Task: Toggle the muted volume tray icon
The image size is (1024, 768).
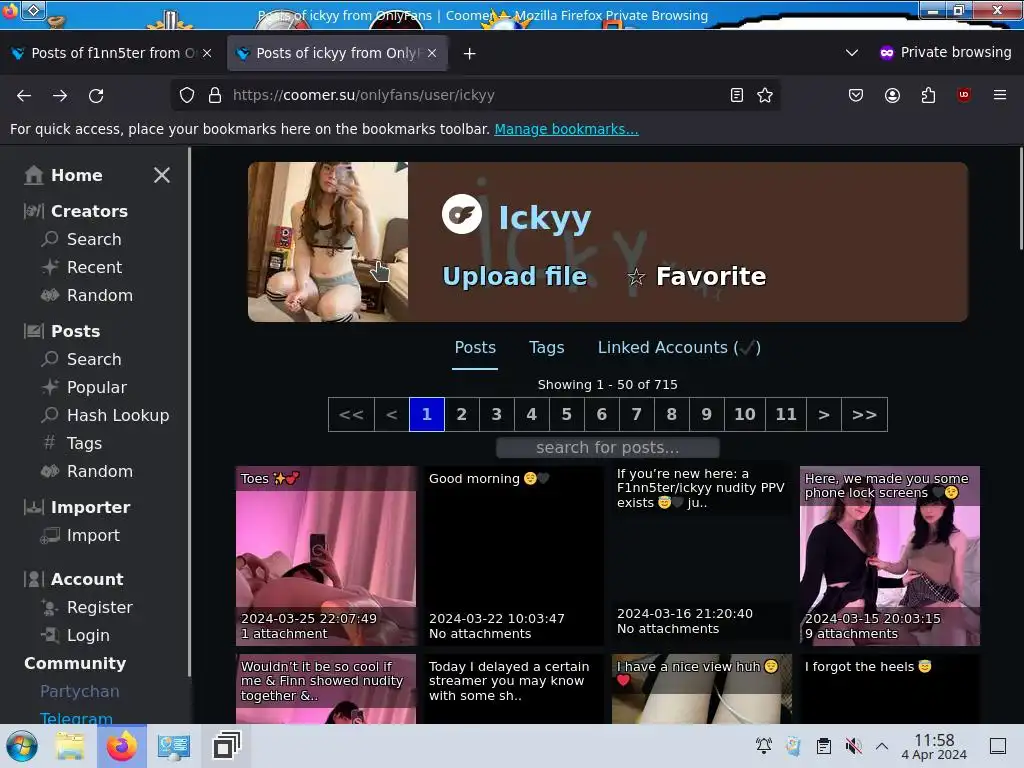Action: (x=854, y=746)
